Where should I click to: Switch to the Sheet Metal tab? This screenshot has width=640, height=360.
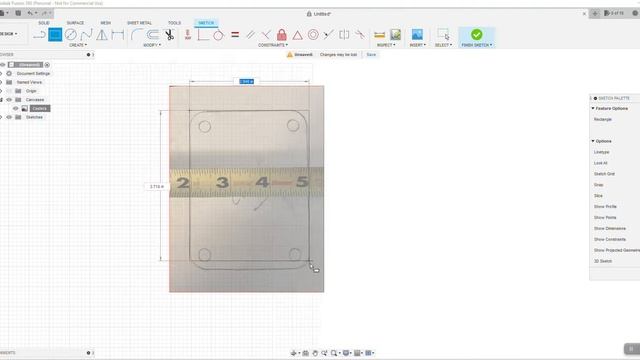coord(139,23)
